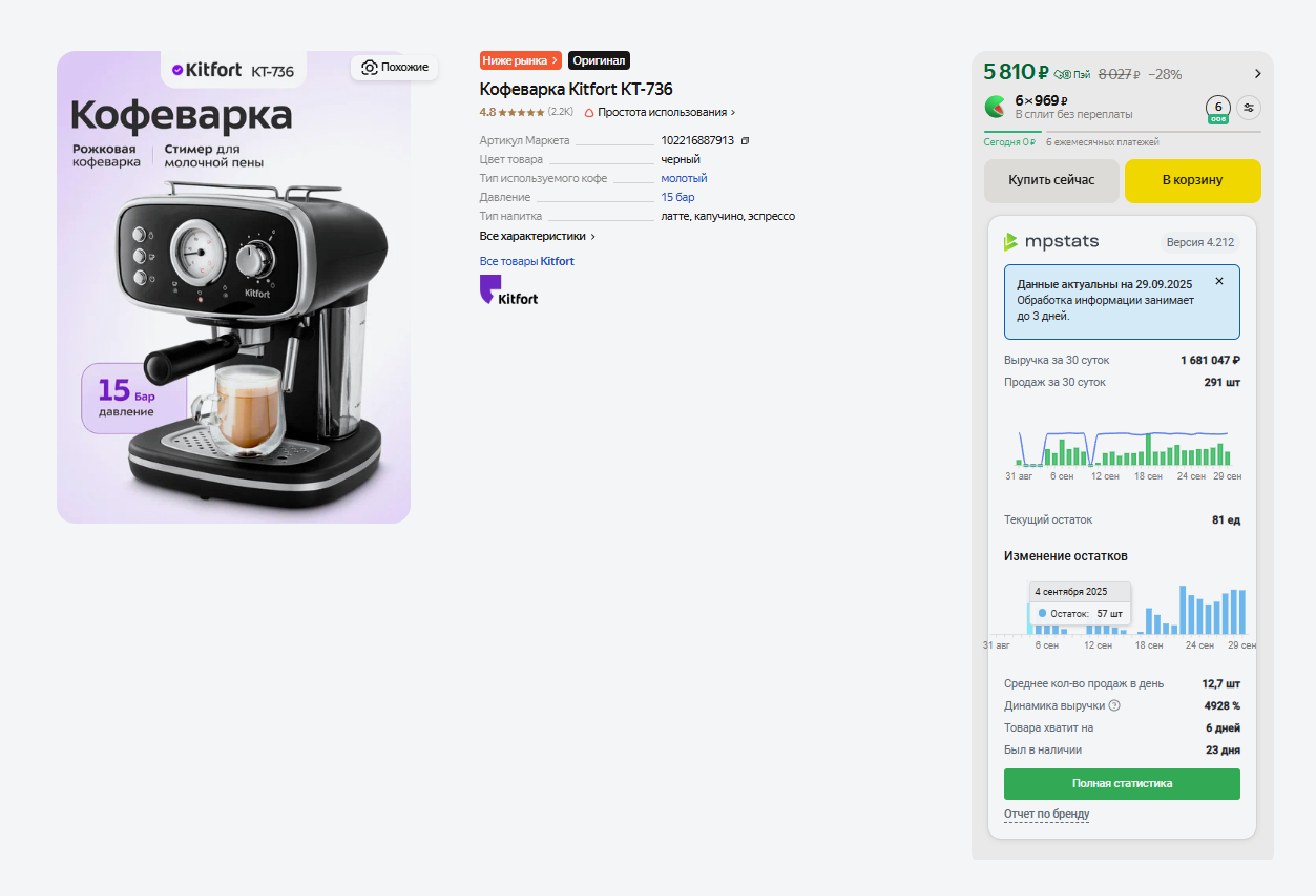This screenshot has width=1316, height=896.
Task: Close the data relevance notice
Action: point(1219,281)
